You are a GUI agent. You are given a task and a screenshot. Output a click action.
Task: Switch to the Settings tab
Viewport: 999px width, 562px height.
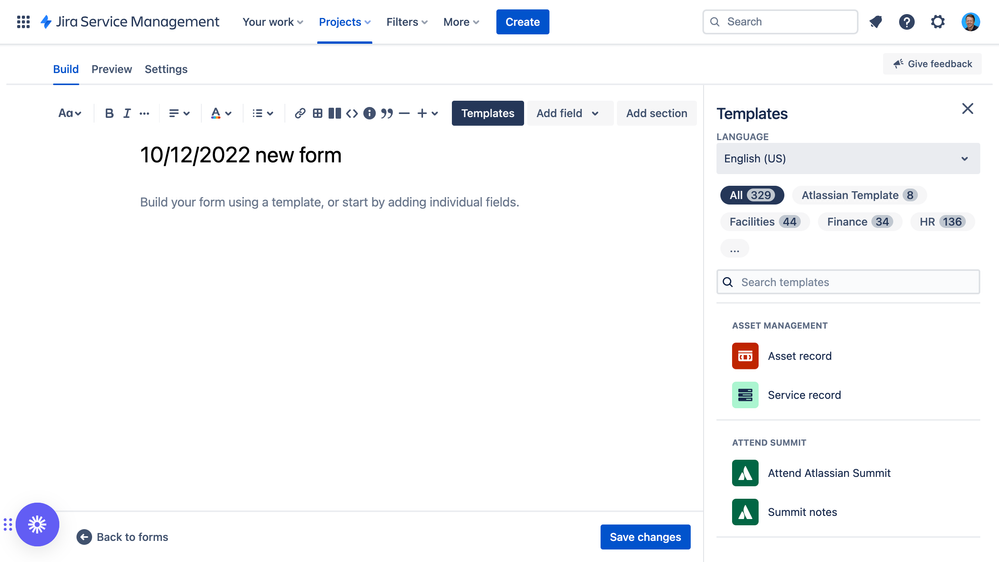tap(166, 69)
